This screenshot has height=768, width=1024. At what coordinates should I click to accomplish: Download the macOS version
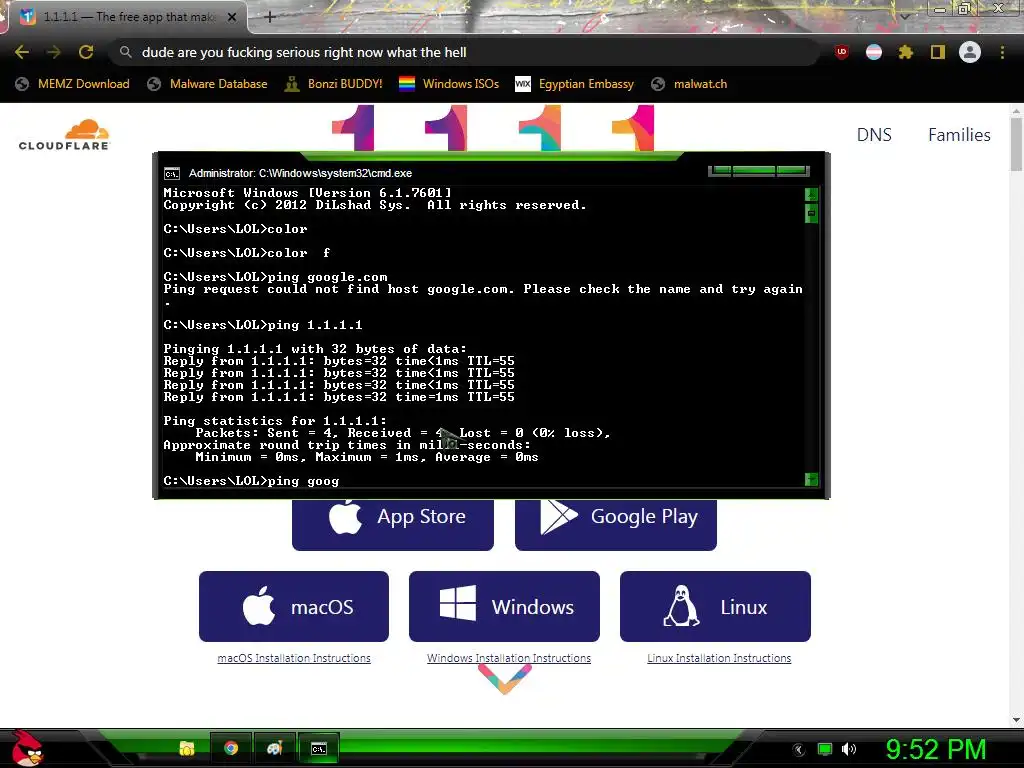294,606
